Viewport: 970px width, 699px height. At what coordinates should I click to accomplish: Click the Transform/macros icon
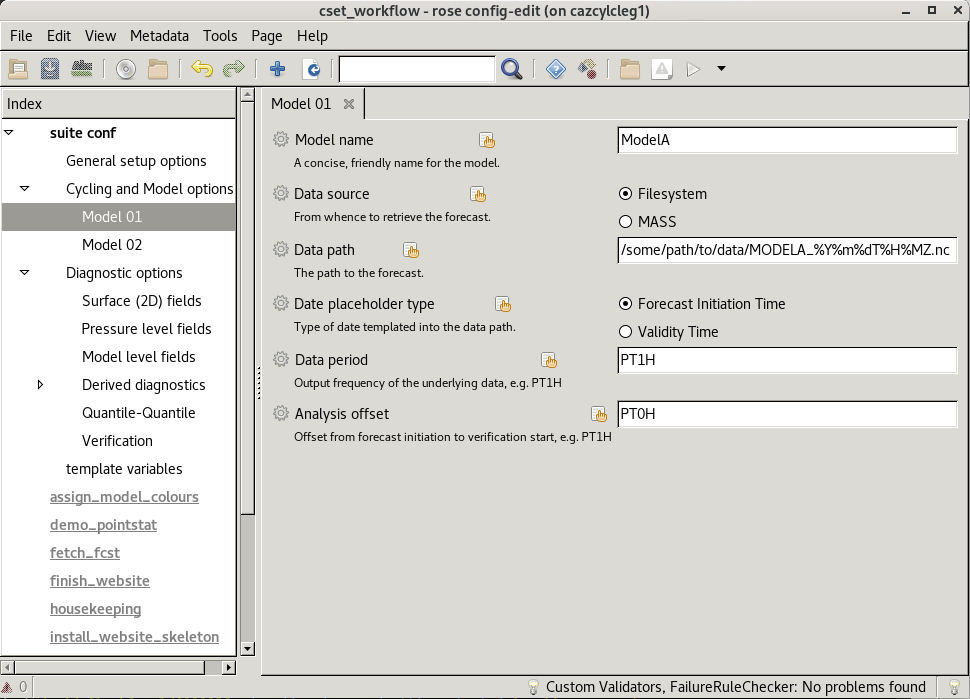587,69
